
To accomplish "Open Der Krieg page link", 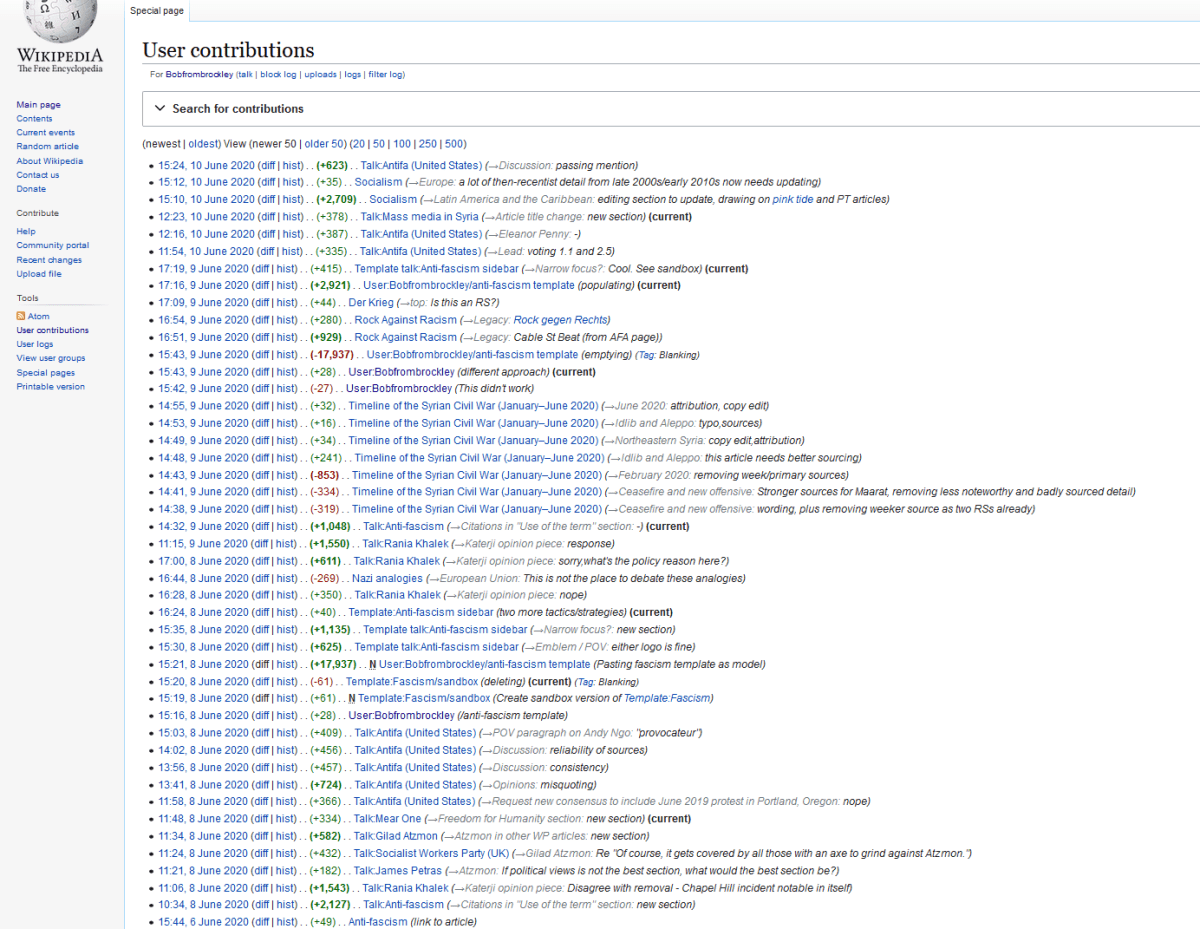I will [371, 302].
